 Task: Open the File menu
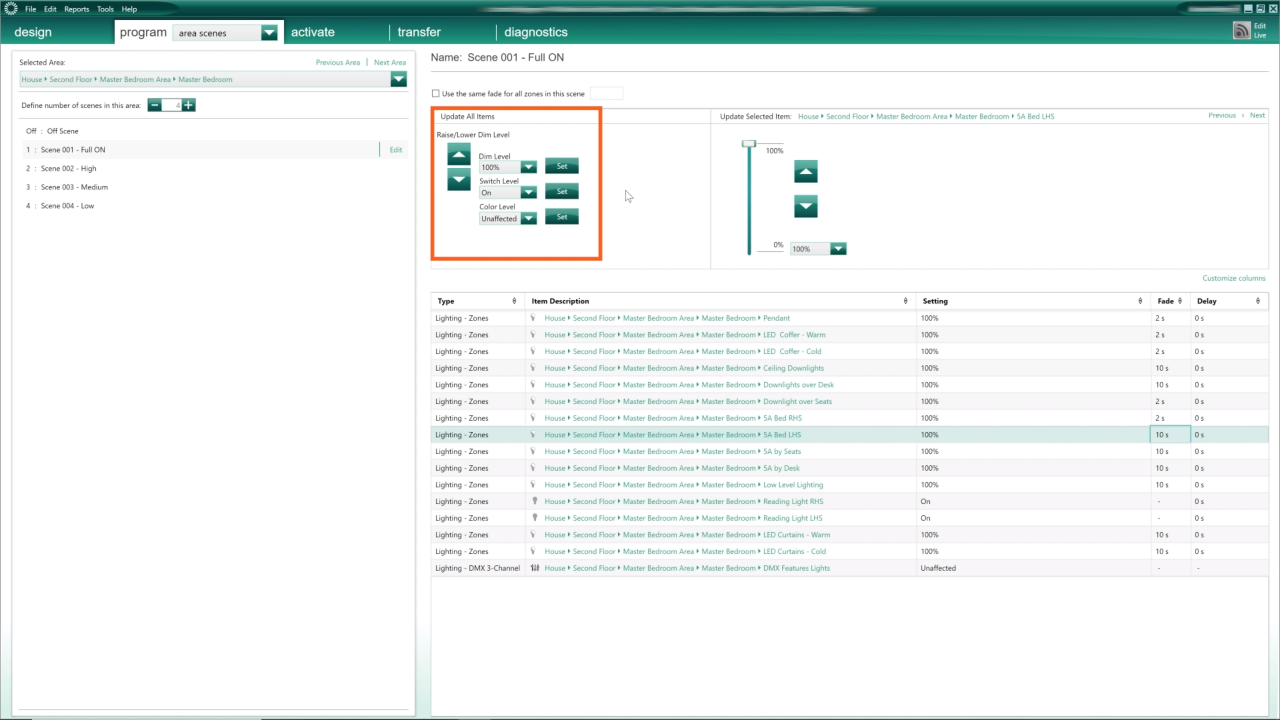tap(31, 9)
